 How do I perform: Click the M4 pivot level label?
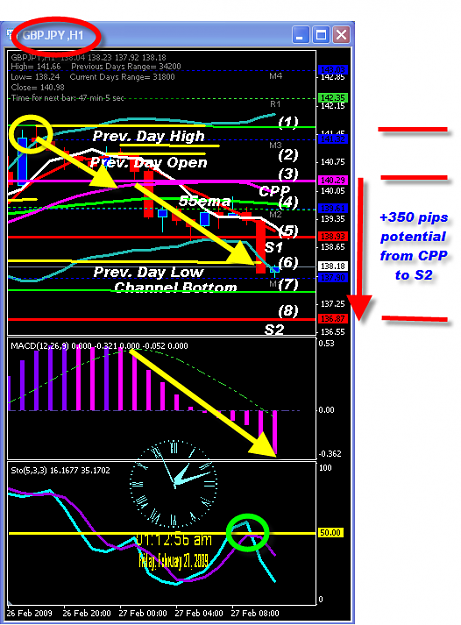click(x=276, y=76)
